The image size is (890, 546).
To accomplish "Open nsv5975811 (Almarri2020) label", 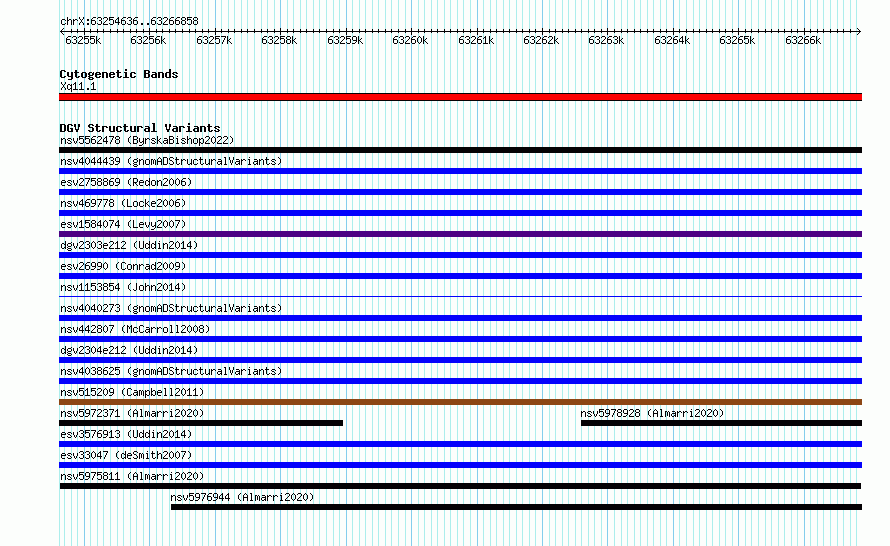I will pos(132,476).
